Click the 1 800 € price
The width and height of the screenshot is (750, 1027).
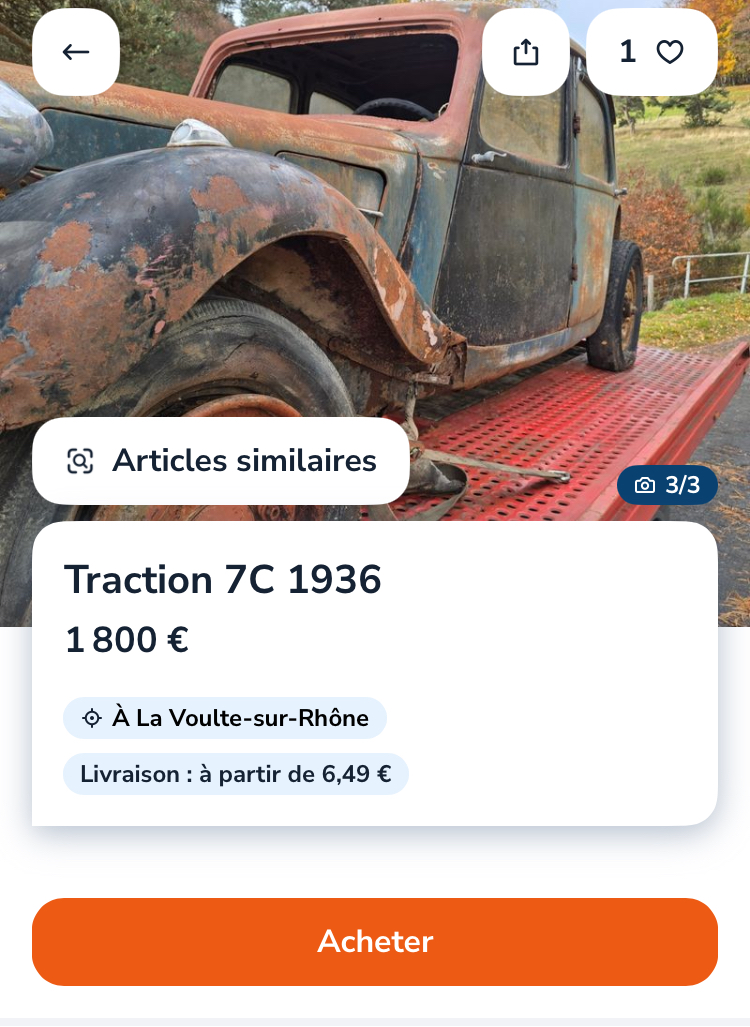click(127, 640)
